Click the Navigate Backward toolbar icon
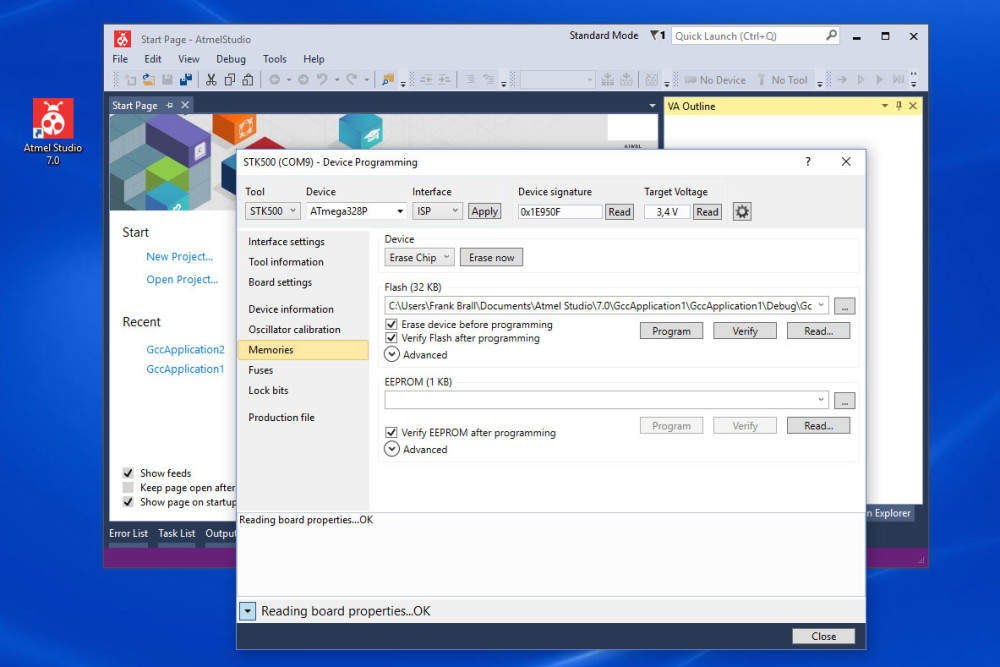 pos(275,79)
